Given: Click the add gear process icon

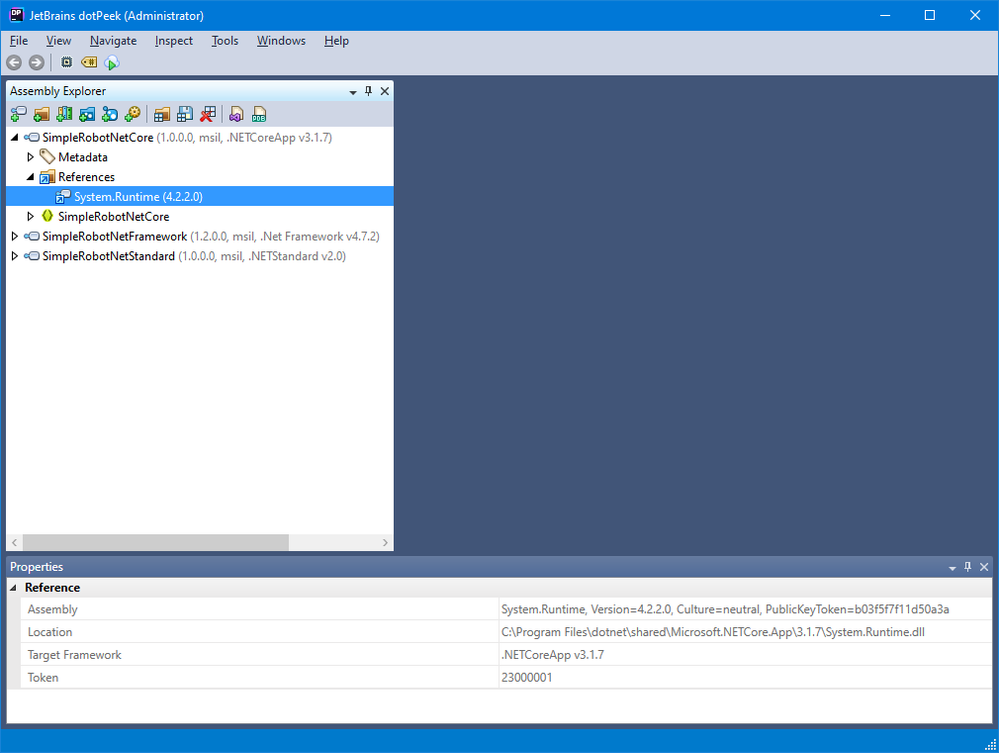Looking at the screenshot, I should pos(133,115).
